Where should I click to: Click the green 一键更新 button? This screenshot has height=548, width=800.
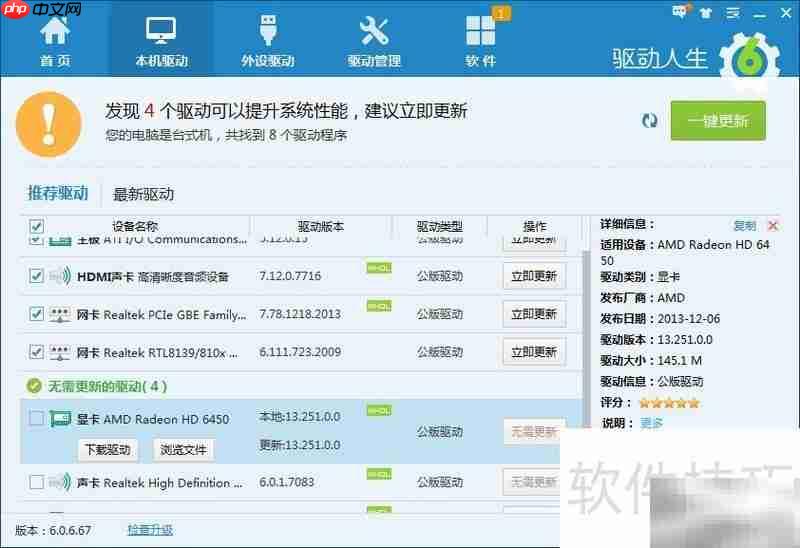point(718,120)
